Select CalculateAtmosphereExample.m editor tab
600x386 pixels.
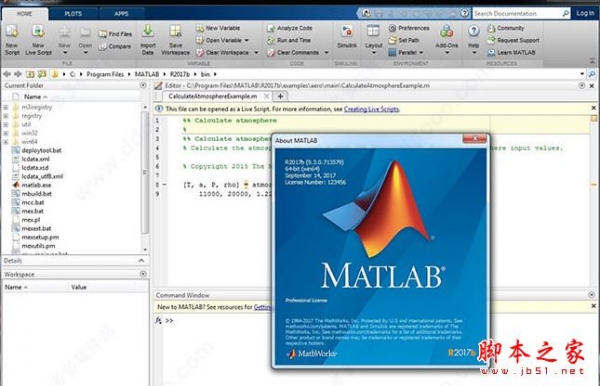tap(213, 96)
